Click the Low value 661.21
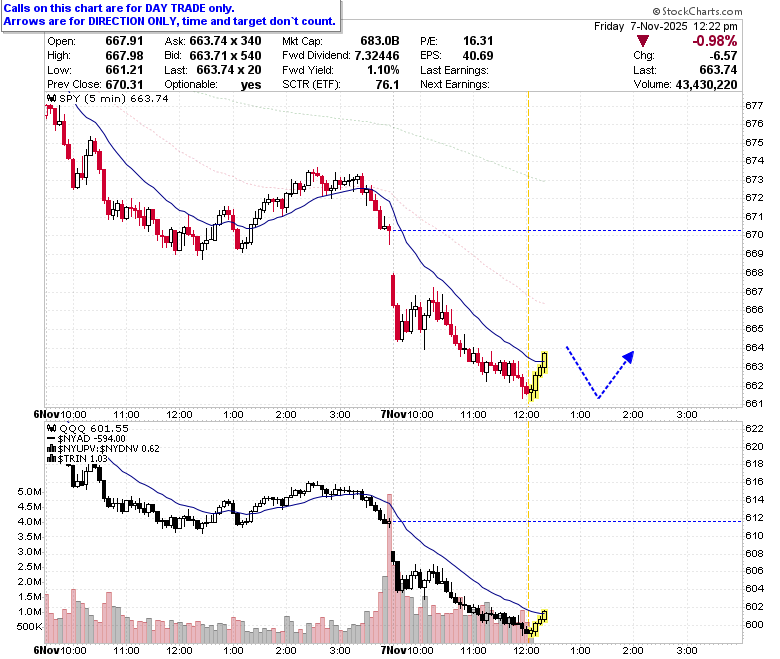Screen dimensions: 780x659 pos(124,70)
